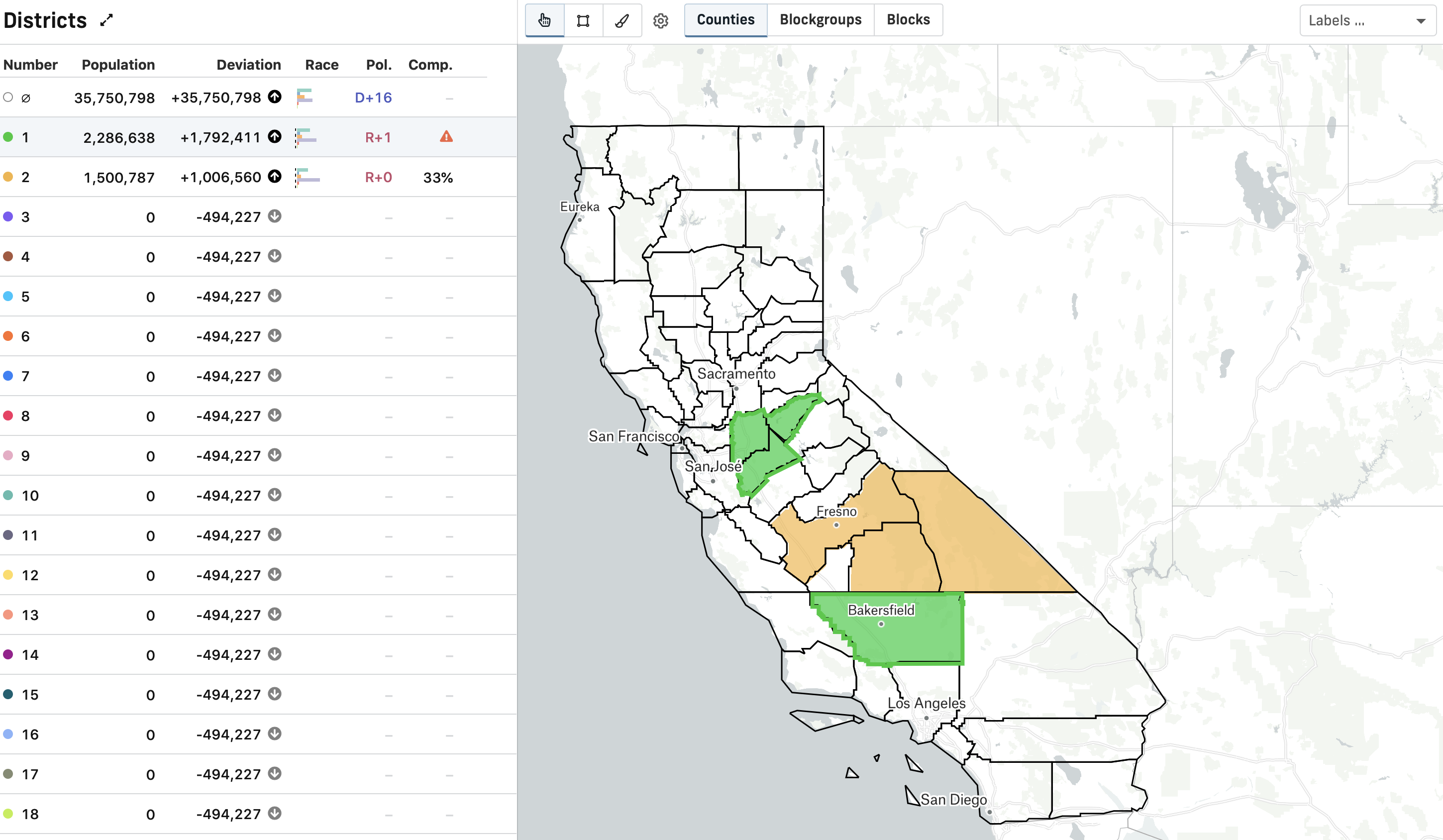Sort by Population column header
This screenshot has height=840, width=1443.
click(x=118, y=65)
